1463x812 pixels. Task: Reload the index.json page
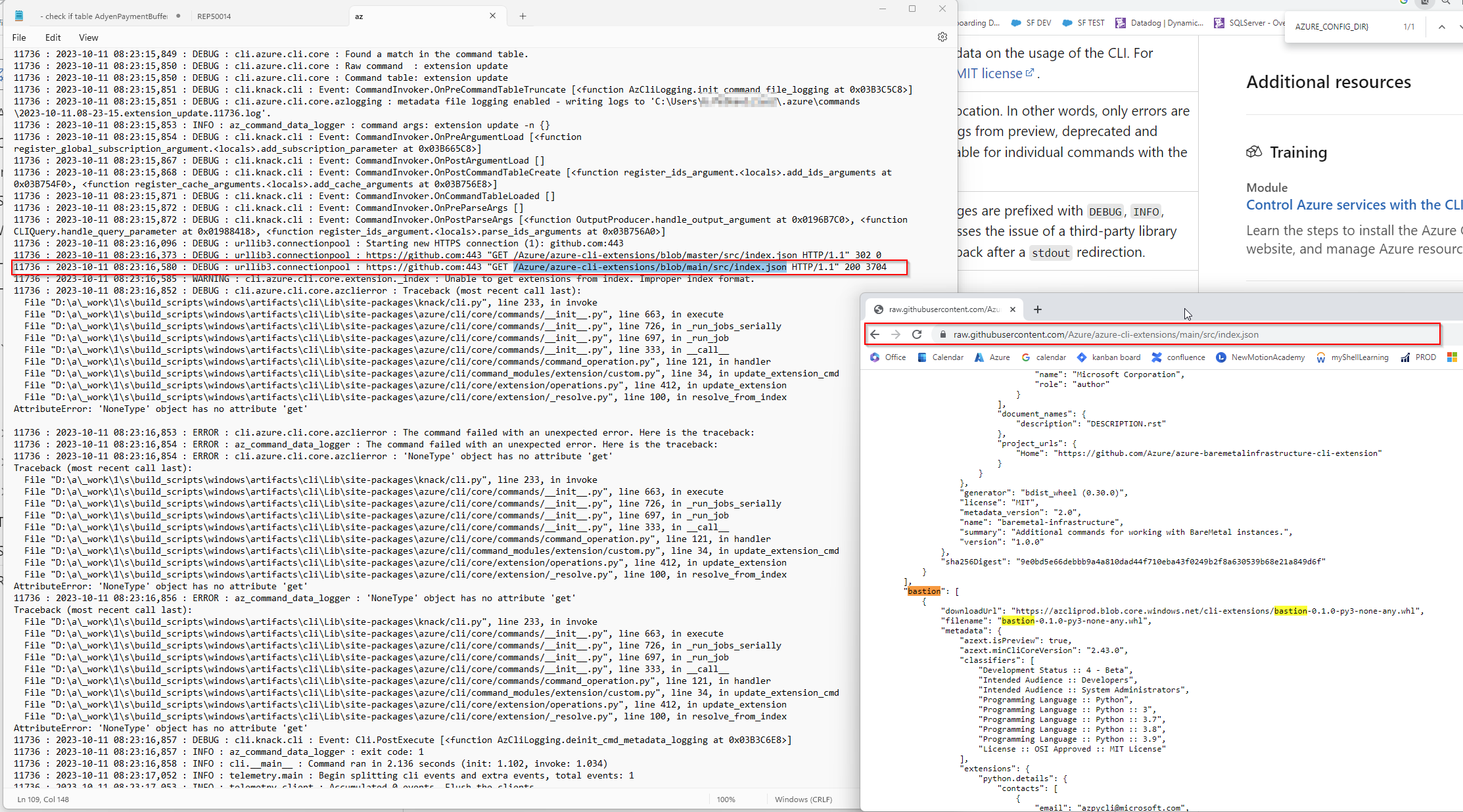(x=916, y=334)
